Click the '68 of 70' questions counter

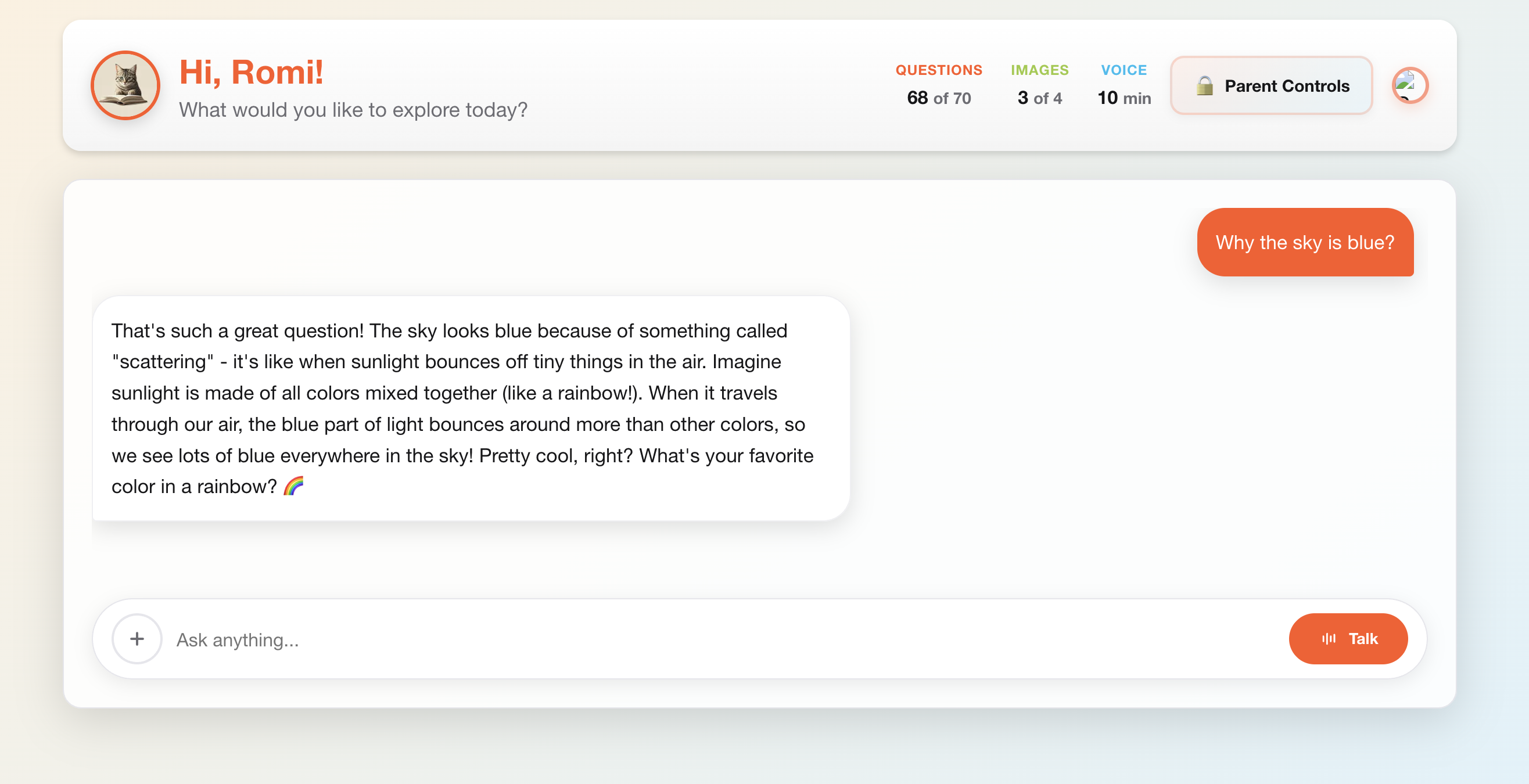point(939,98)
